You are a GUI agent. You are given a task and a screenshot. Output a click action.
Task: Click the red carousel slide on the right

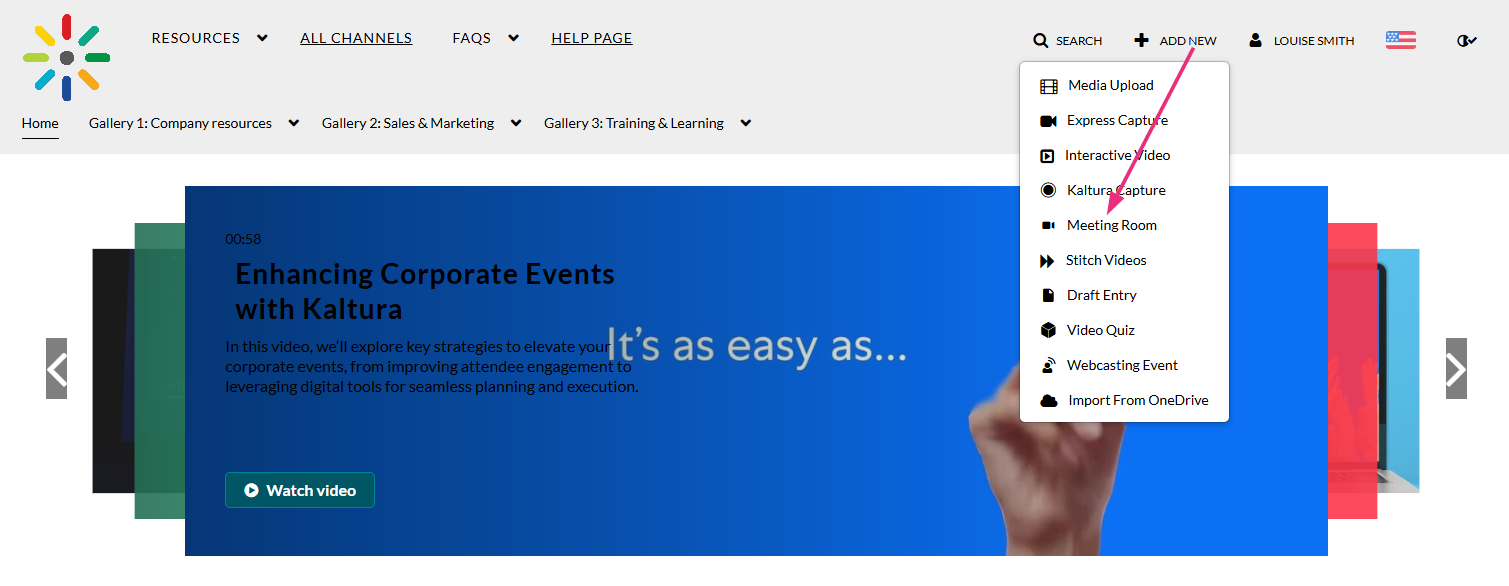pyautogui.click(x=1352, y=370)
